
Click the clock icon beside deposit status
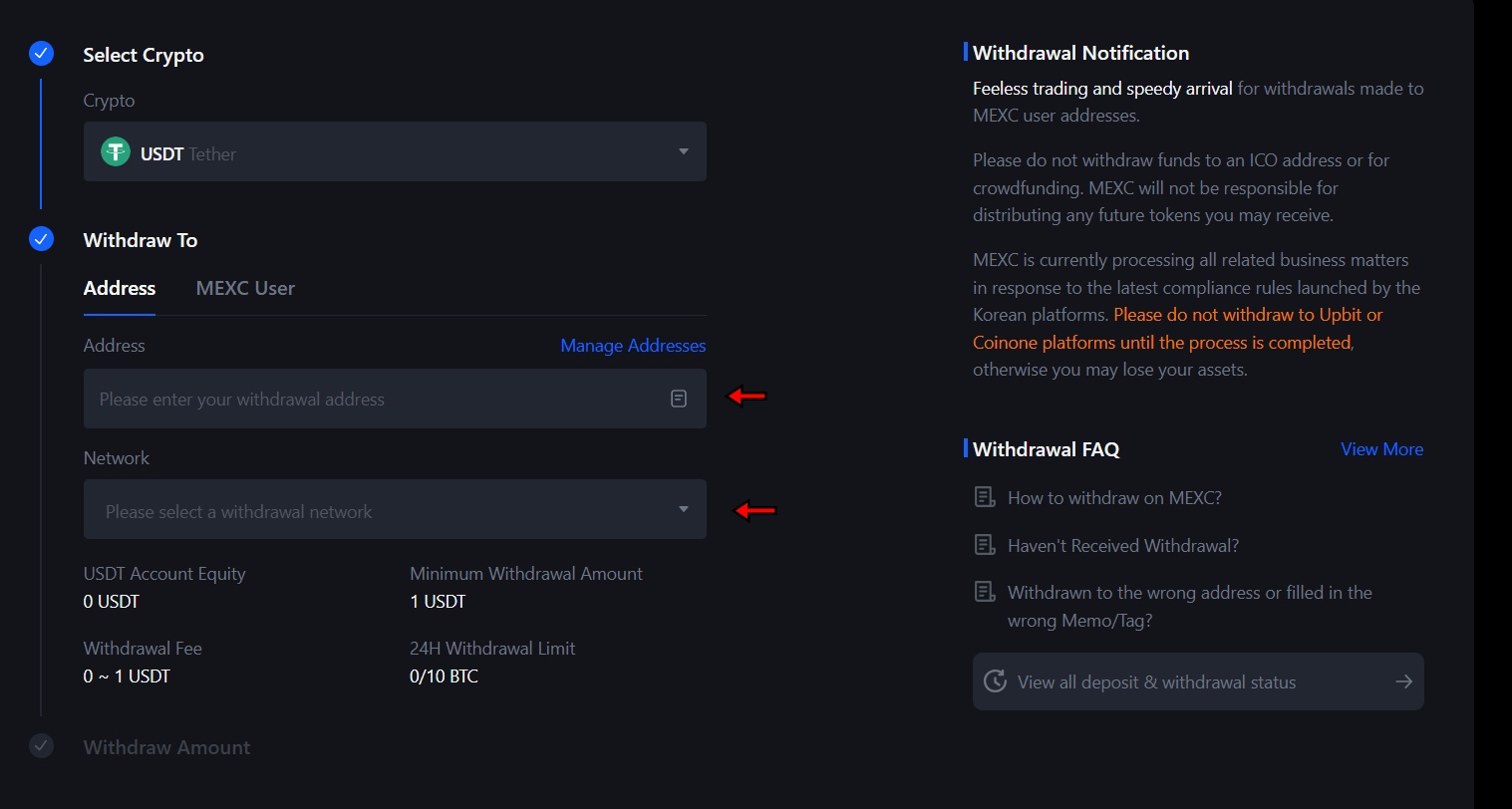[994, 680]
